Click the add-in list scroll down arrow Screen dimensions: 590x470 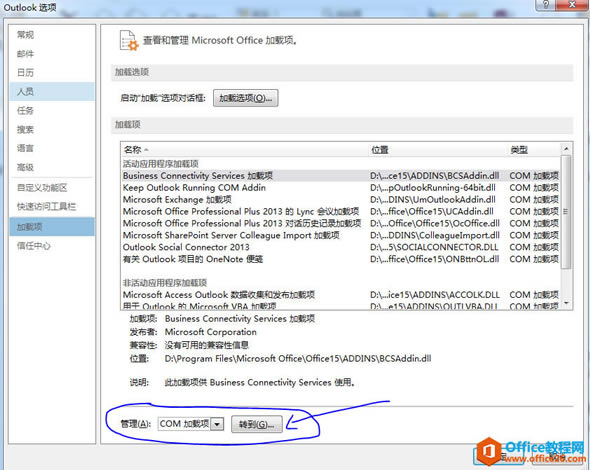566,303
